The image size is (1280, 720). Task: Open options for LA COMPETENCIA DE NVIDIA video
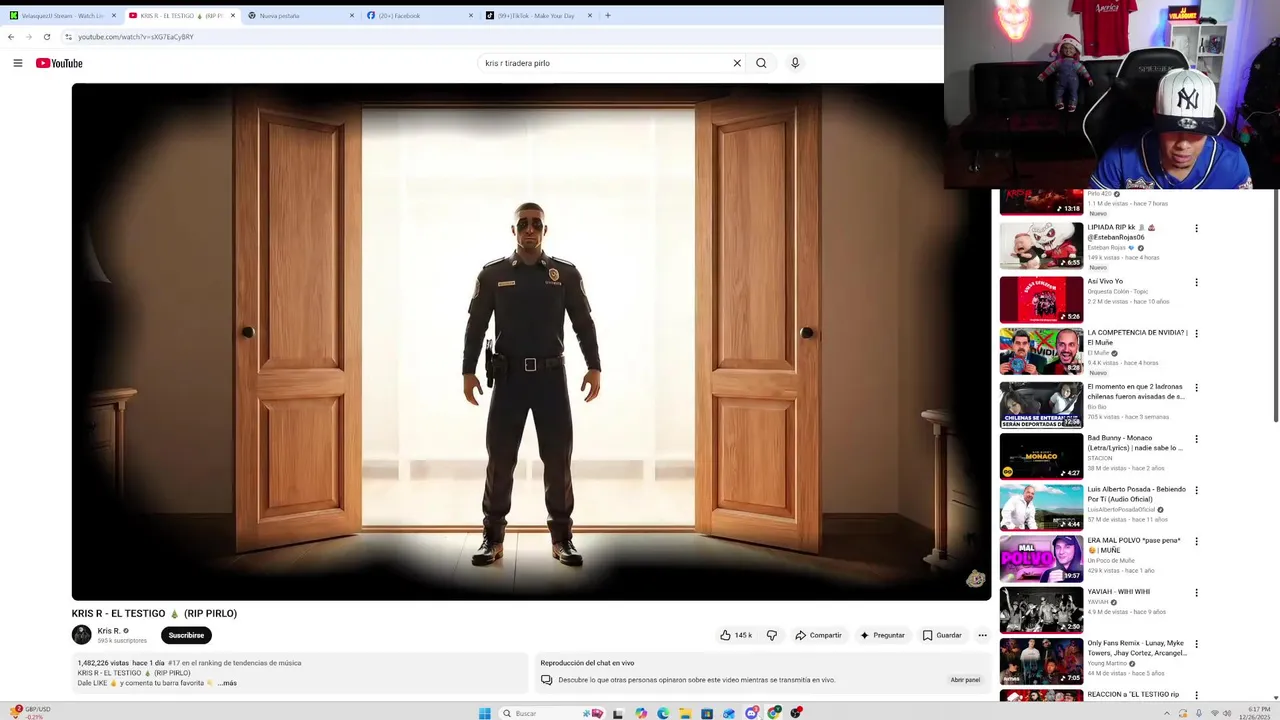click(1196, 334)
